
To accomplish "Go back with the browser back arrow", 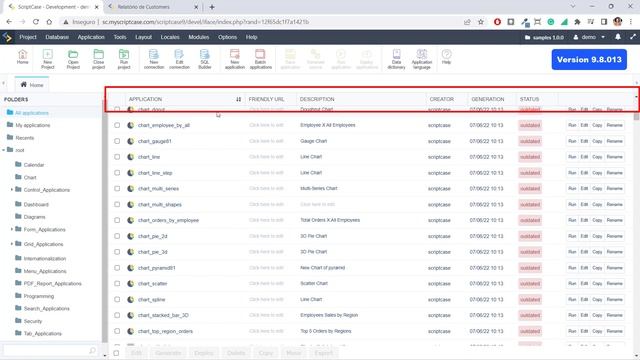I will [9, 22].
